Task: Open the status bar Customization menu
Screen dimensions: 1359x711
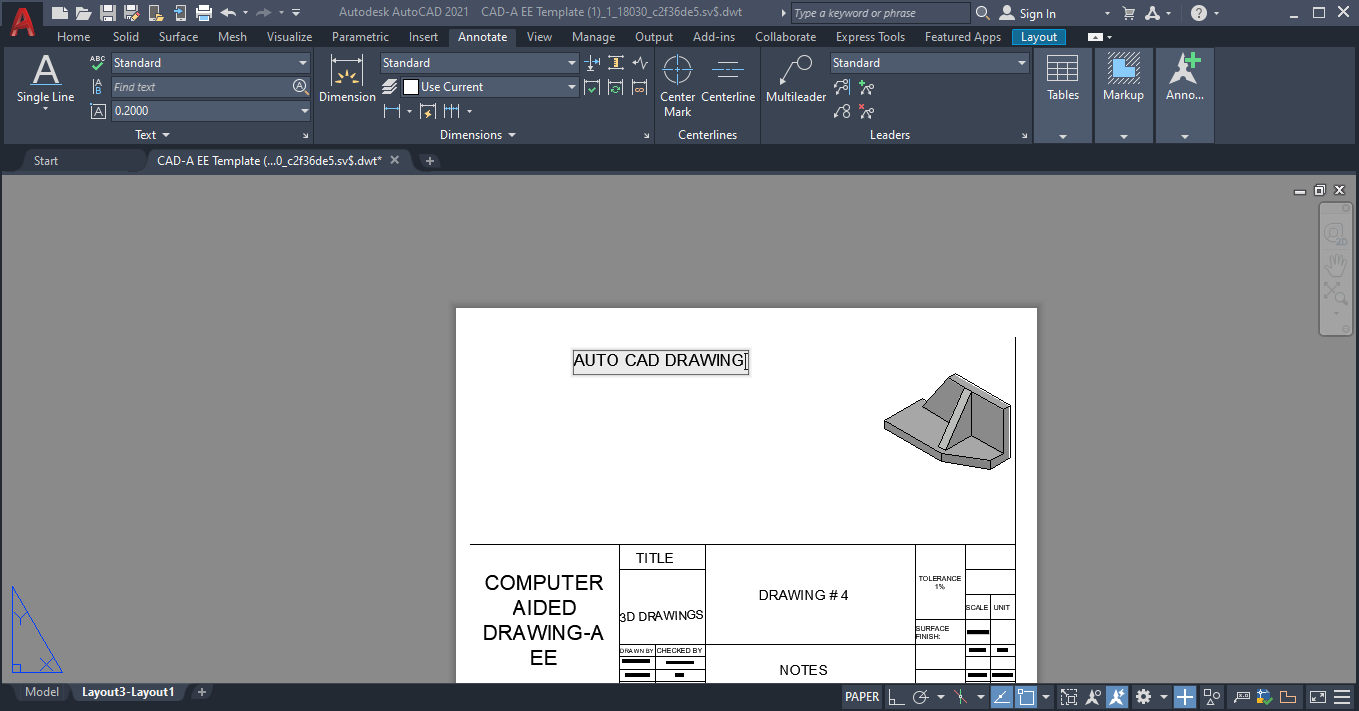Action: (x=1340, y=696)
